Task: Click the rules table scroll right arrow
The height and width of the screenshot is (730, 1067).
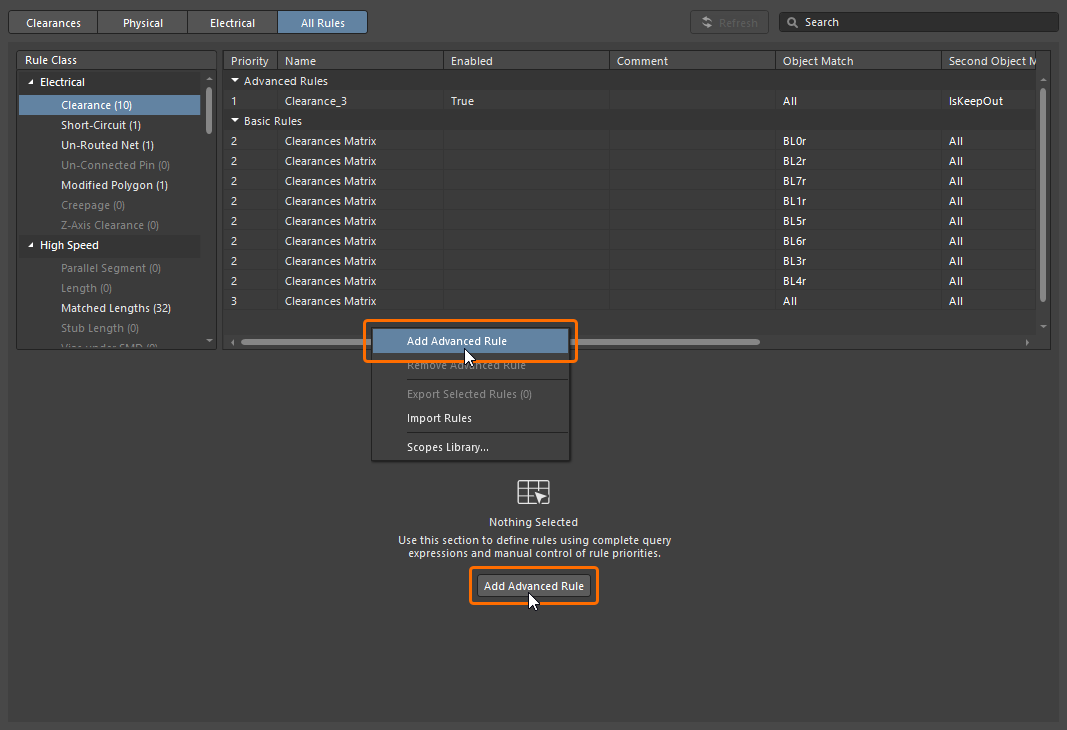Action: (x=1027, y=342)
